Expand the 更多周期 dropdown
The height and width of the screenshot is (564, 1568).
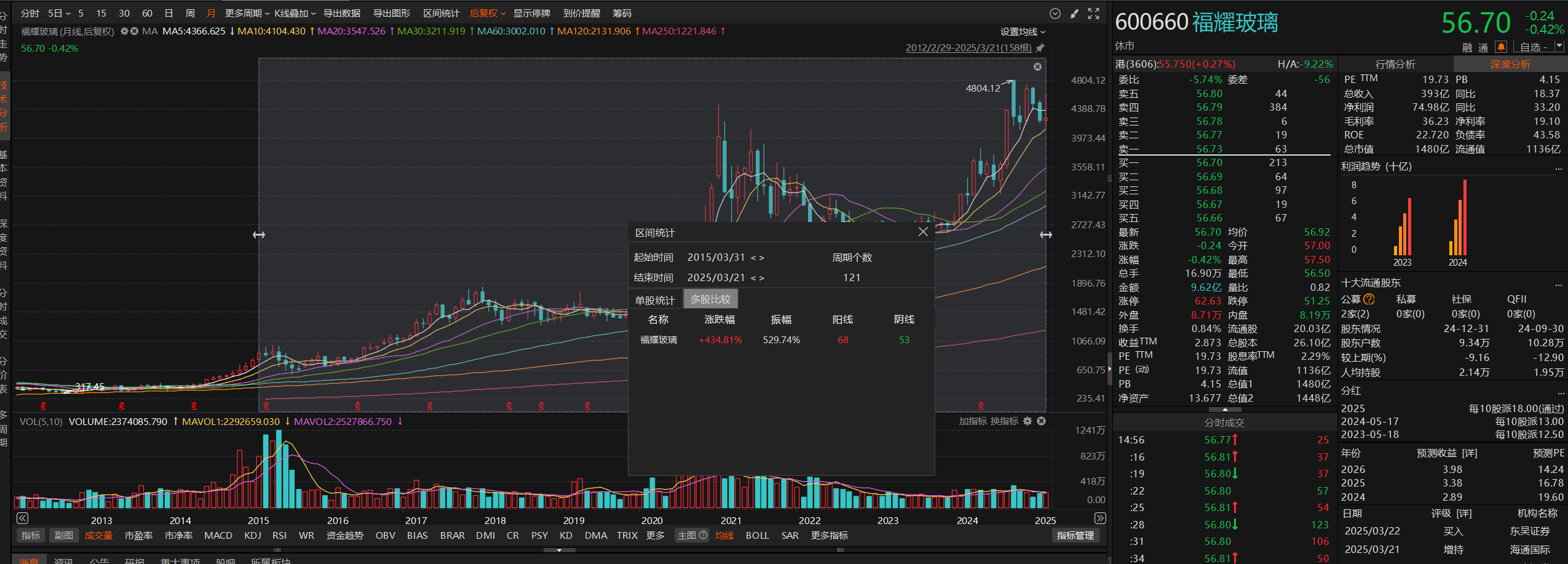[247, 14]
